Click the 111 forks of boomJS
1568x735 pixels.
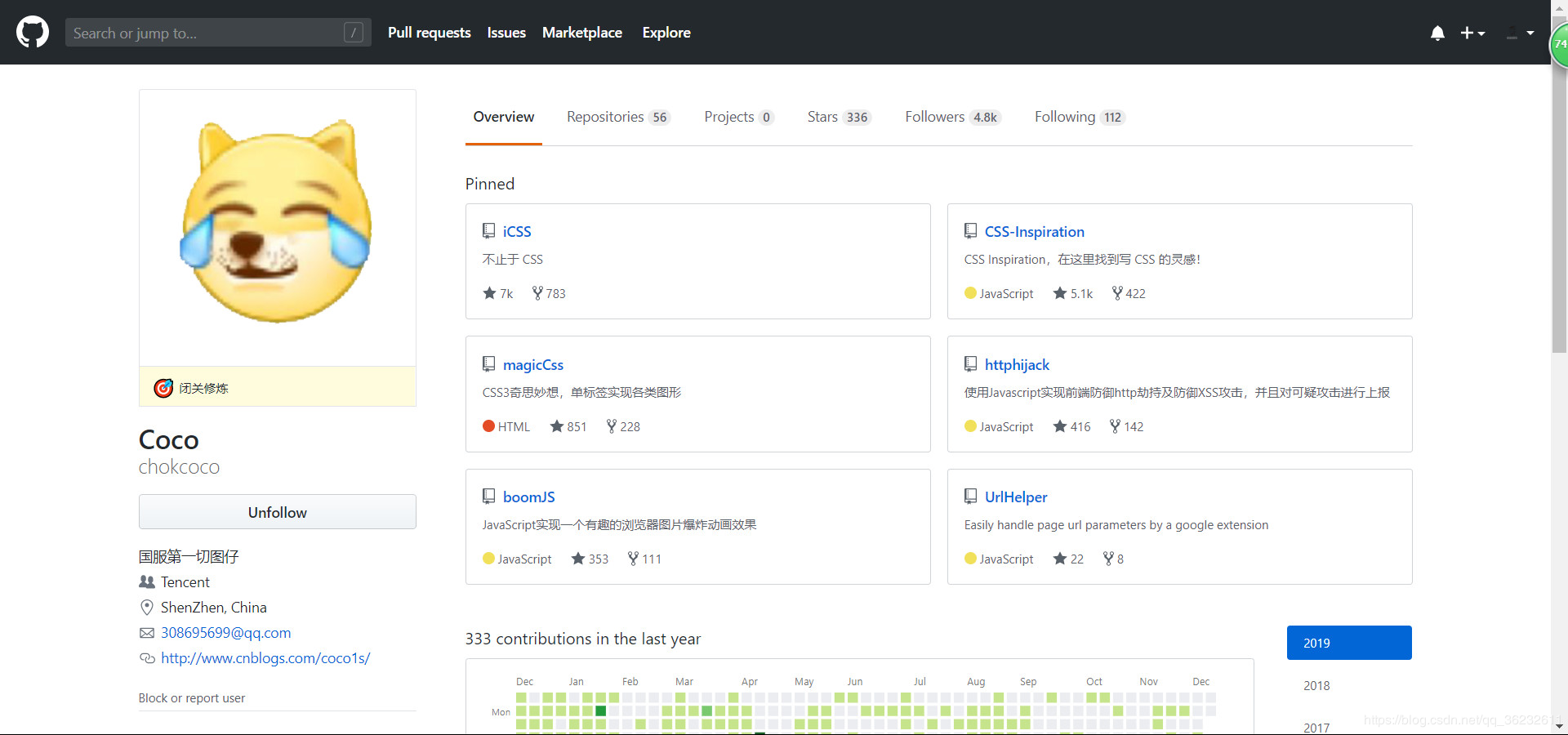[644, 559]
